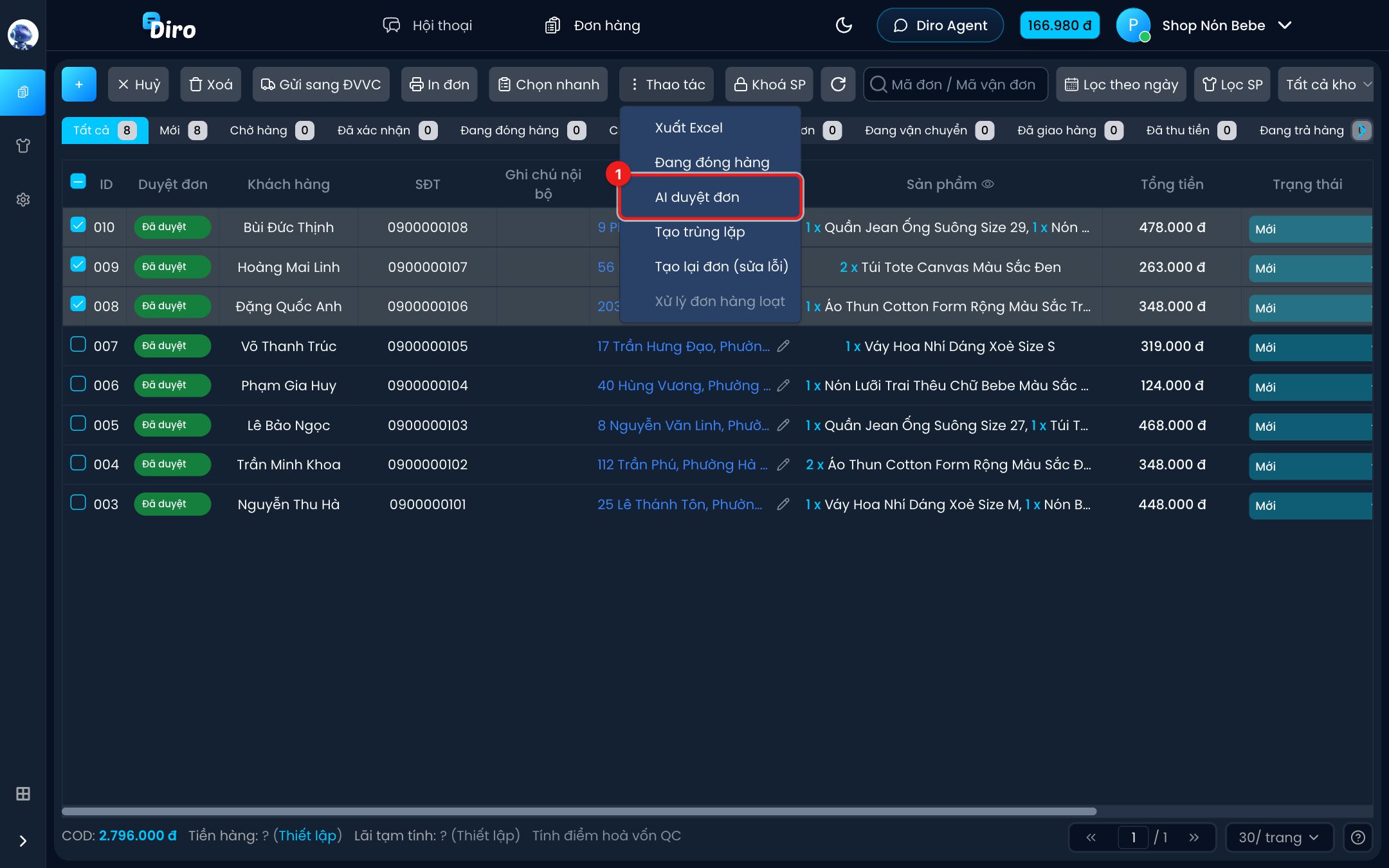Toggle product visibility eye icon in header
Viewport: 1389px width, 868px height.
988,184
